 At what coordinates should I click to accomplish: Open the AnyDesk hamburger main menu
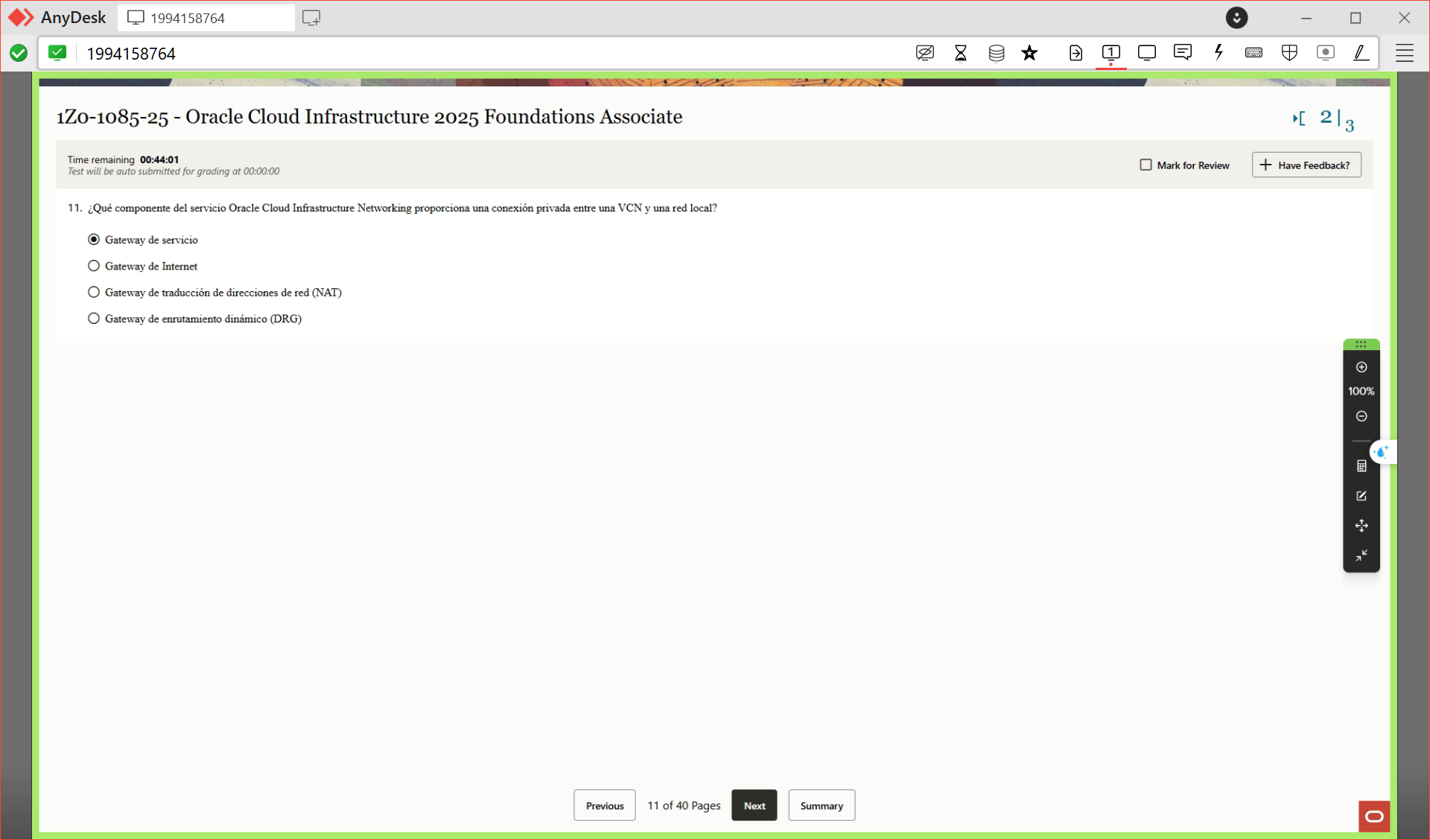pyautogui.click(x=1405, y=53)
